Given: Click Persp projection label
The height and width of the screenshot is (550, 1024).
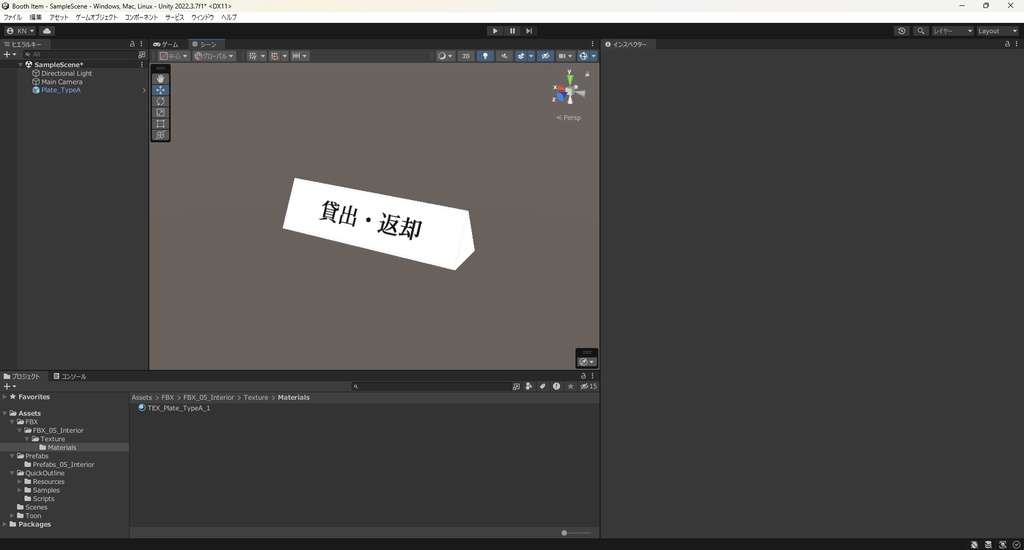Looking at the screenshot, I should (571, 118).
